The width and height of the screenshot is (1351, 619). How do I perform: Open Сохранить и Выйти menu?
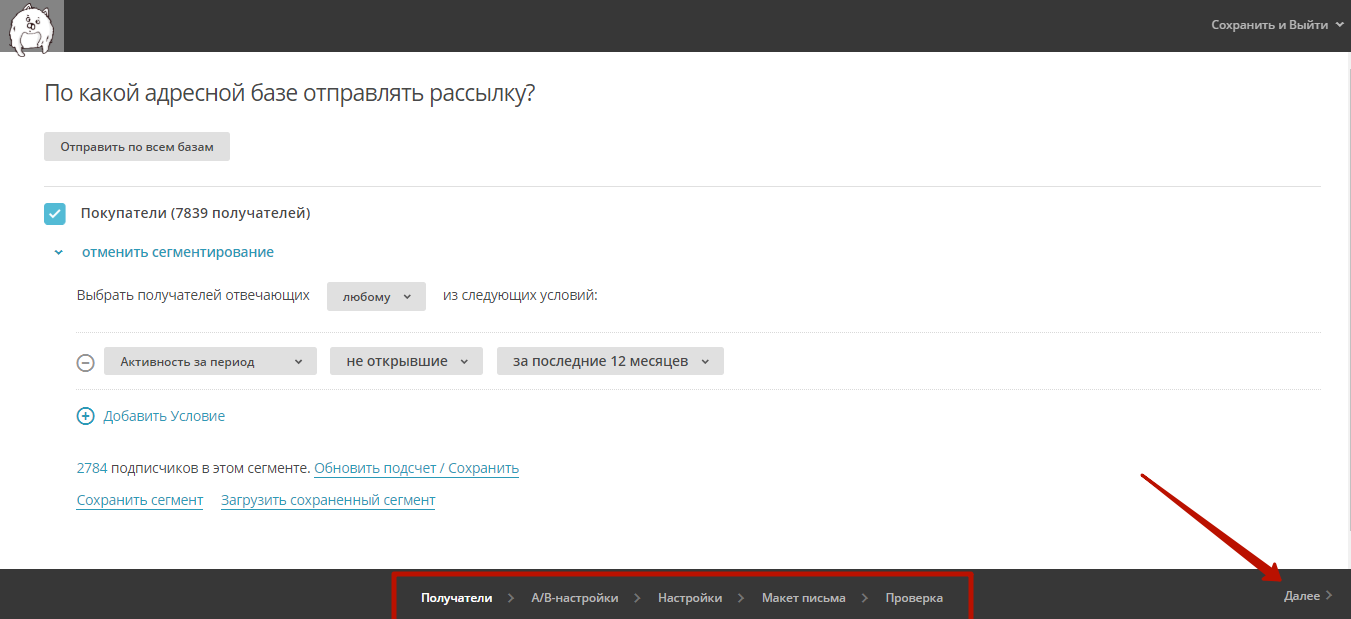click(1276, 25)
